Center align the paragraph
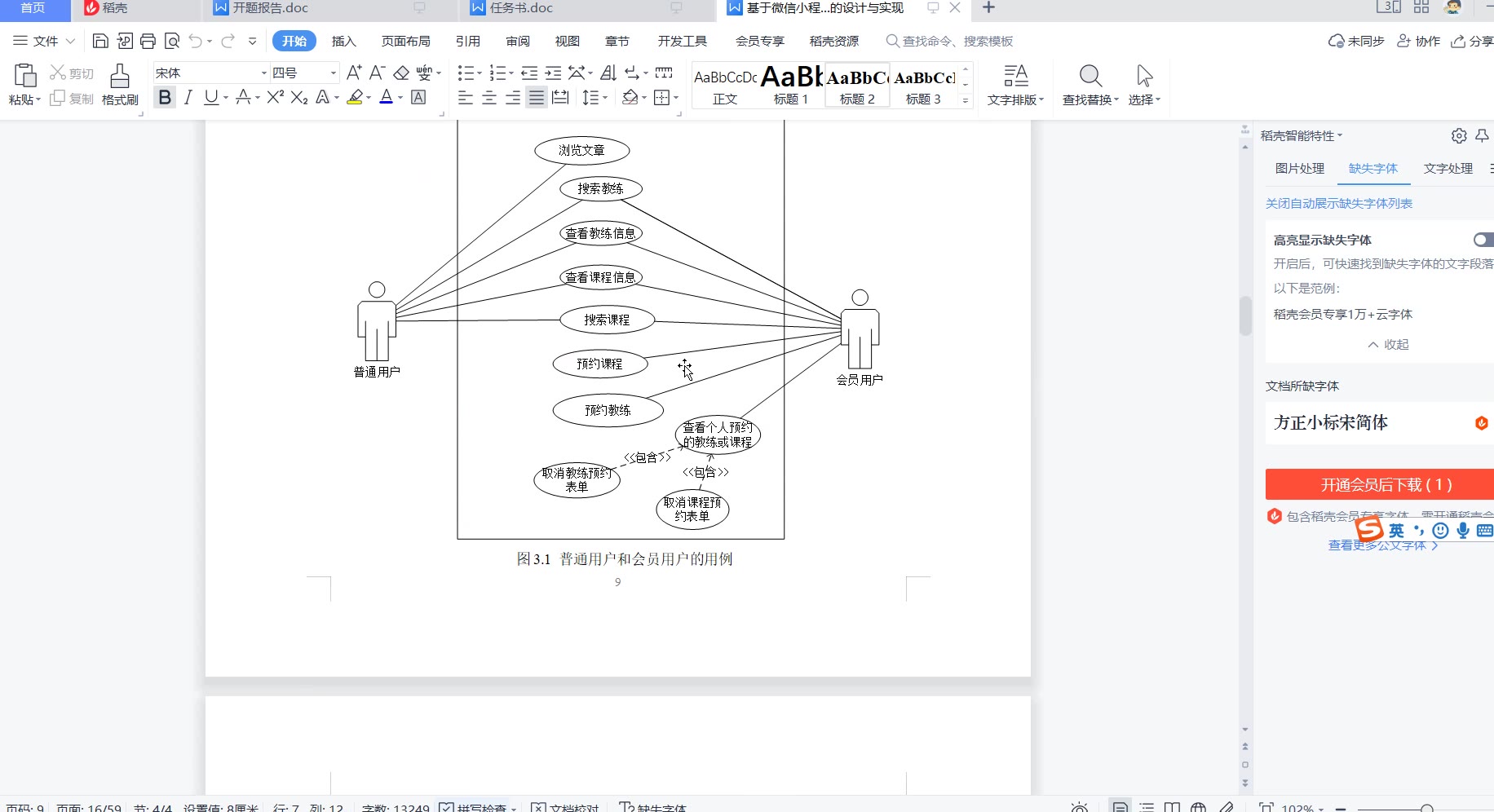The image size is (1494, 812). (x=489, y=98)
